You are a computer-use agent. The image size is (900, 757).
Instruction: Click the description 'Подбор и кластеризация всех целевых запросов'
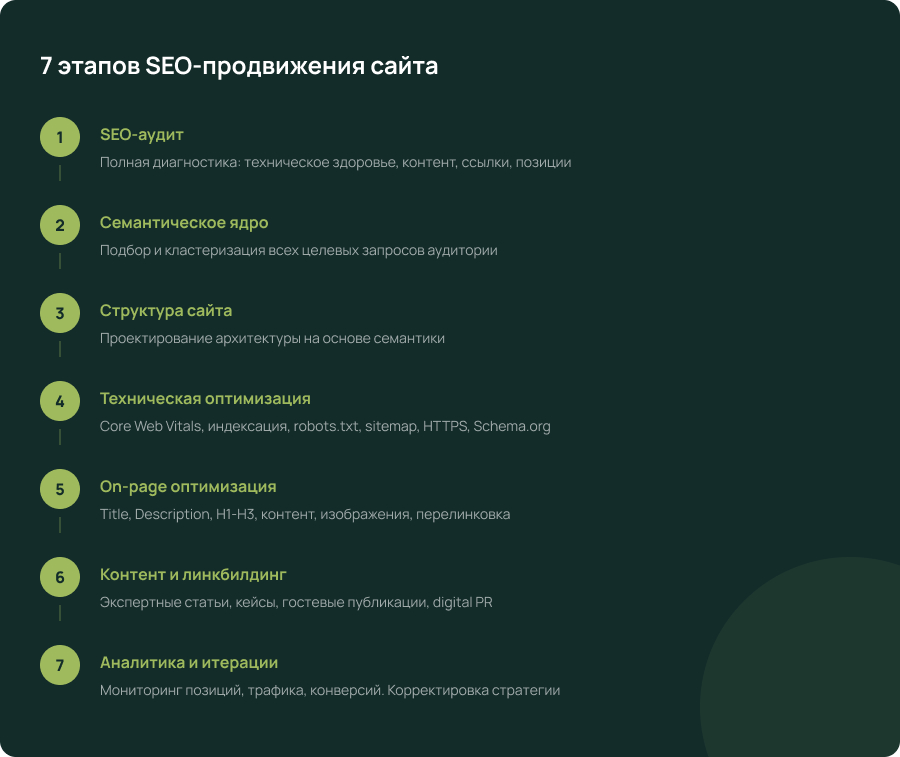click(x=298, y=250)
